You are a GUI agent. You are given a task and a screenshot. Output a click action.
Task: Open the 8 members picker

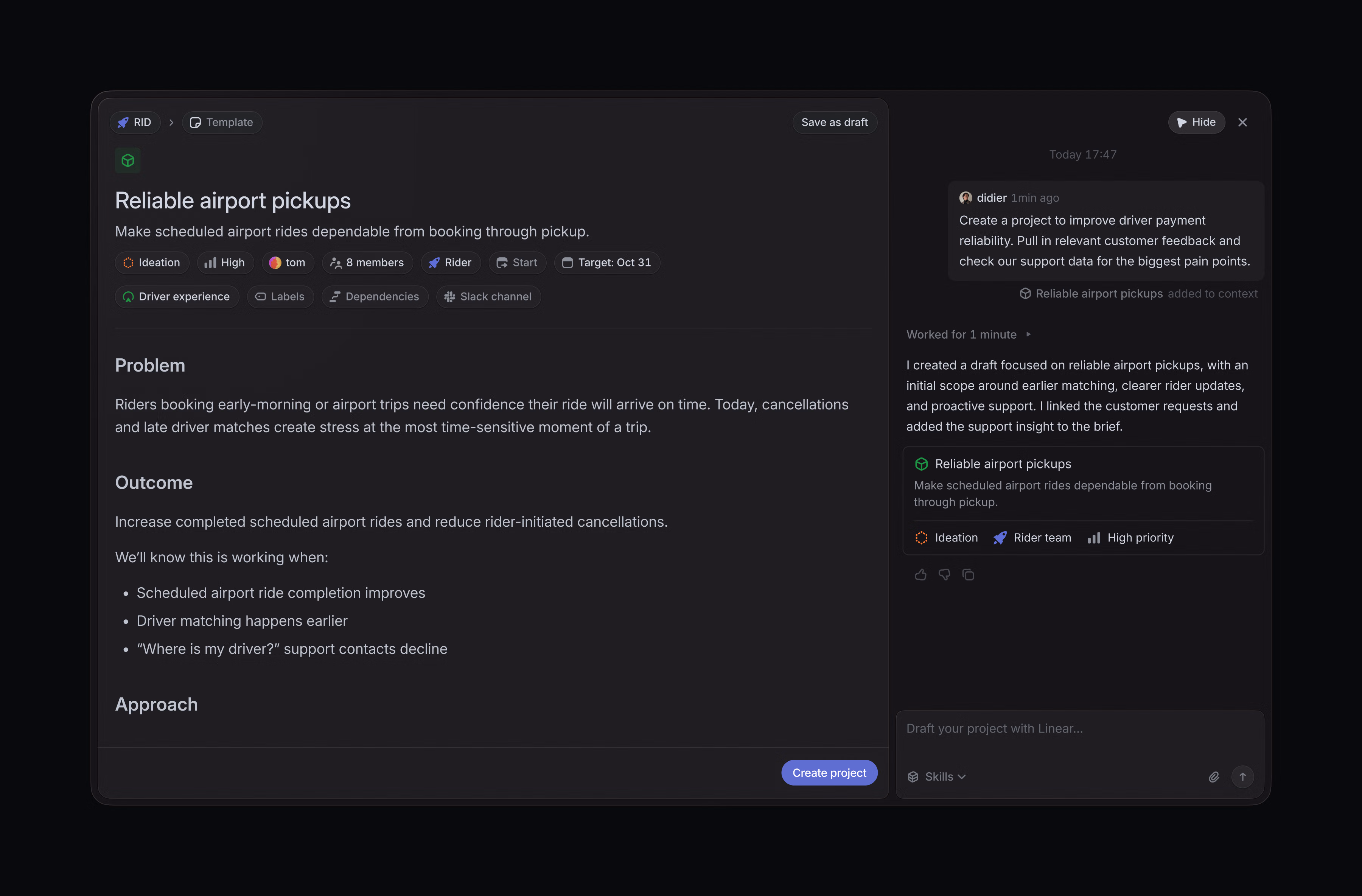pyautogui.click(x=367, y=263)
